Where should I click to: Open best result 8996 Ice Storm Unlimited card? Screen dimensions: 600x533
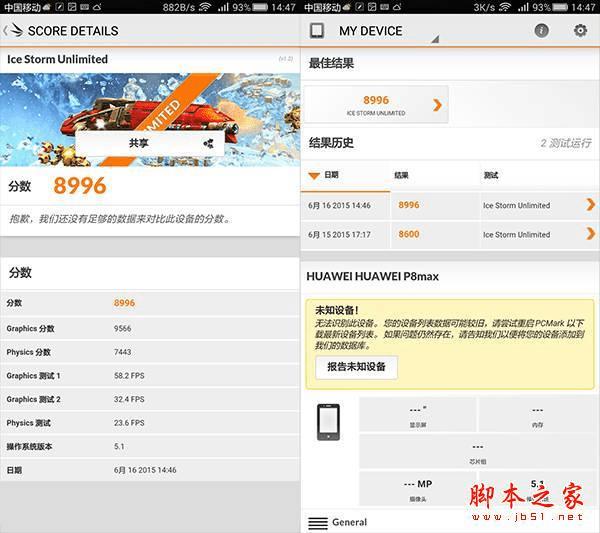[376, 104]
